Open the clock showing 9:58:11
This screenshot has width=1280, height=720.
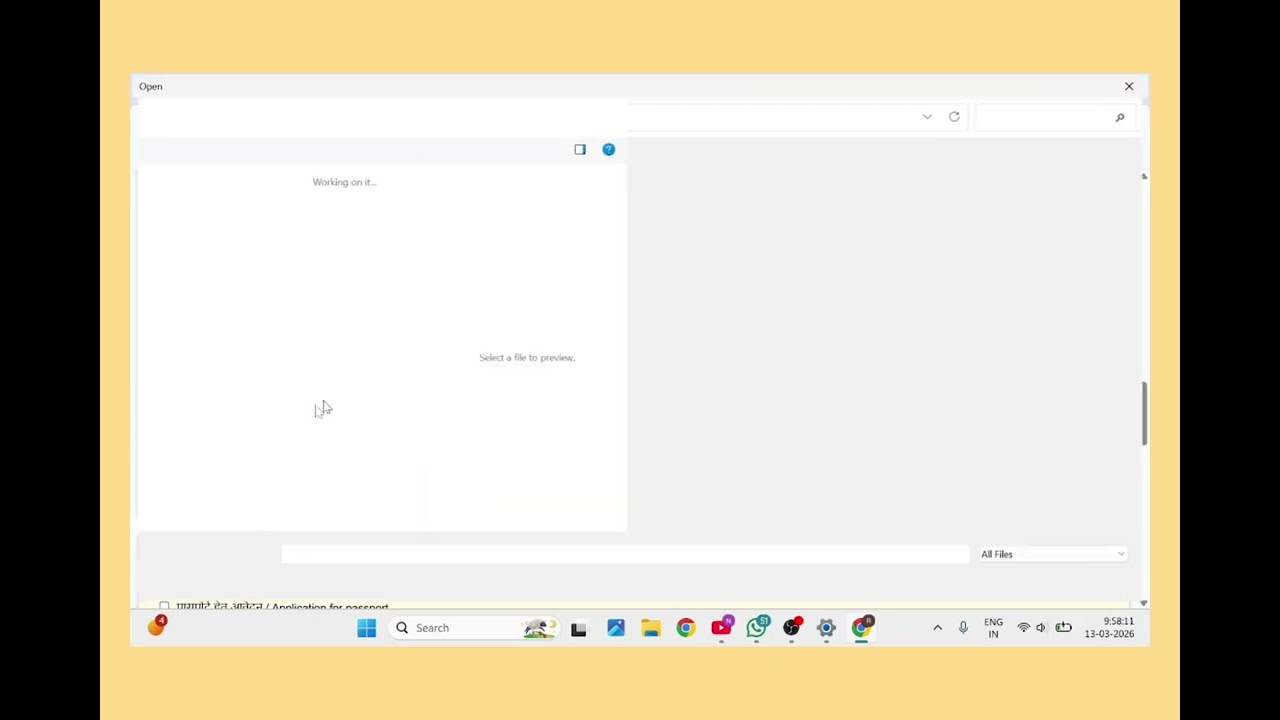coord(1110,628)
